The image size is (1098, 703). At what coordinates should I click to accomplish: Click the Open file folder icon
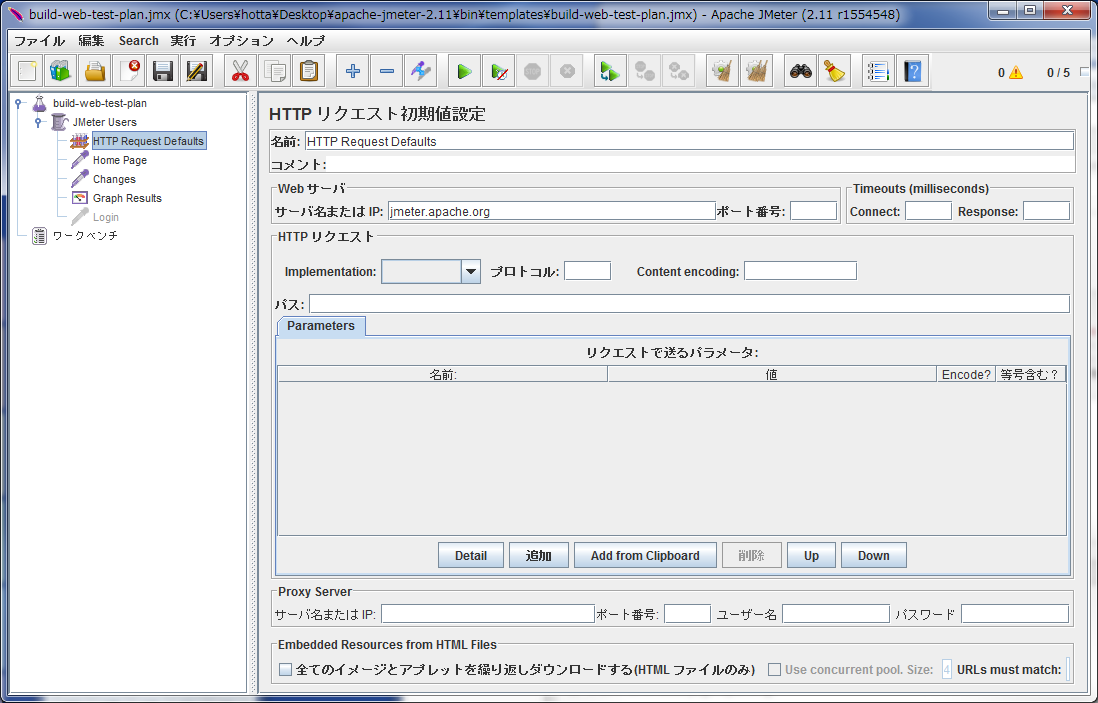(95, 71)
